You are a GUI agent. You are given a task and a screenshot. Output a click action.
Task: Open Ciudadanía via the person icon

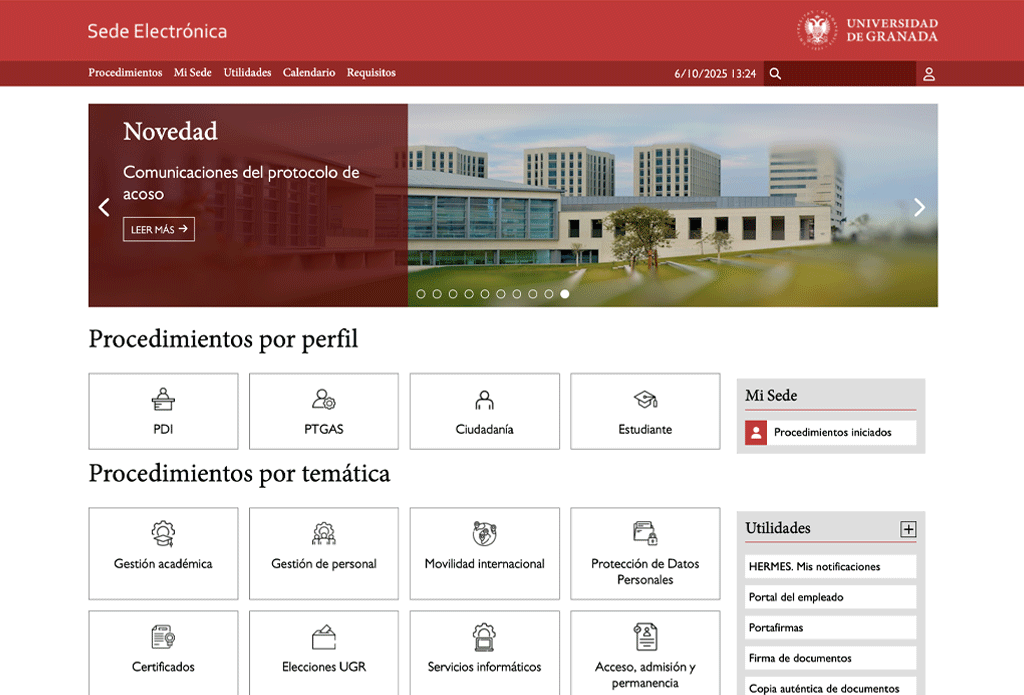484,398
